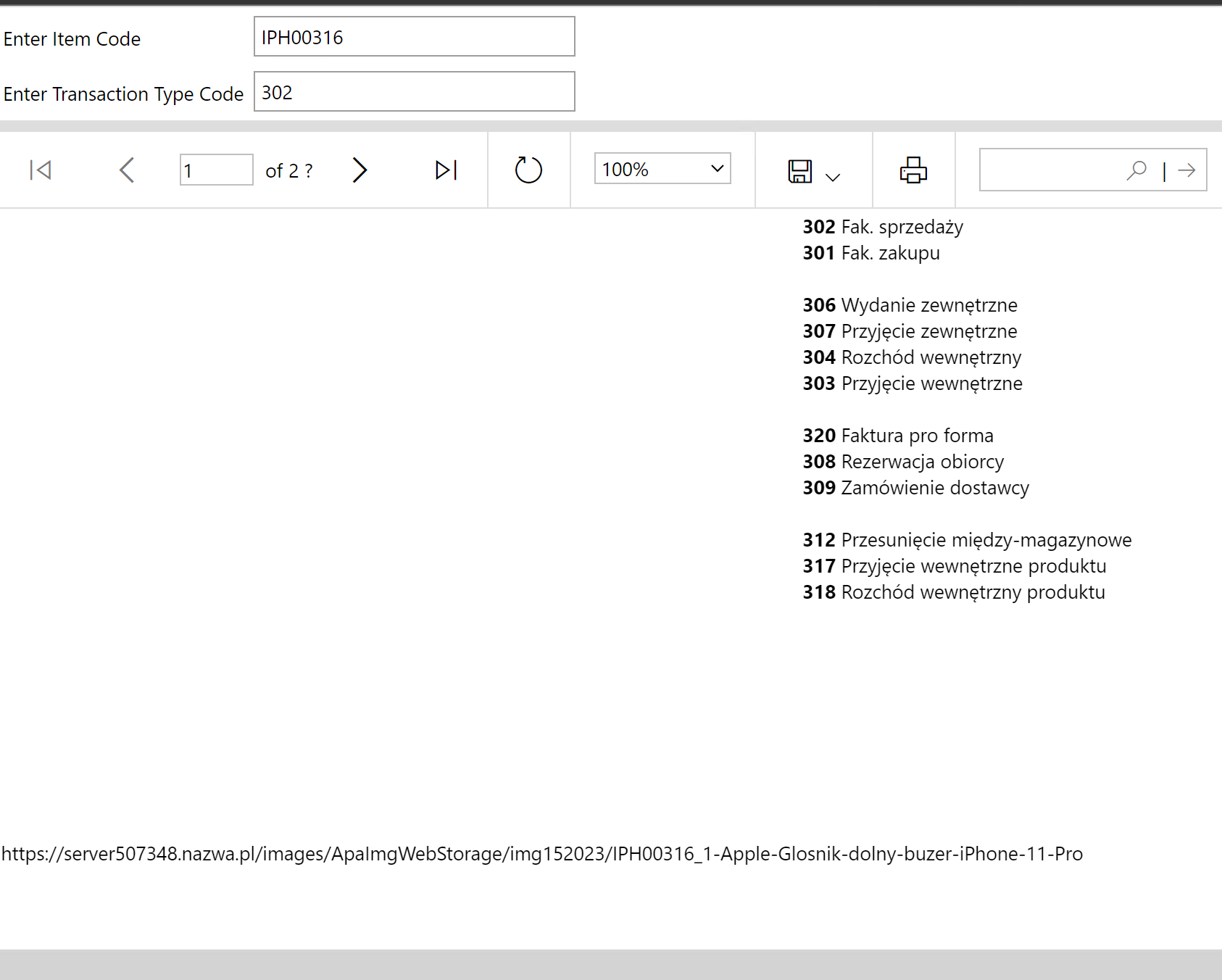
Task: Select transaction type 302 Fak. sprzedaży
Action: (883, 226)
